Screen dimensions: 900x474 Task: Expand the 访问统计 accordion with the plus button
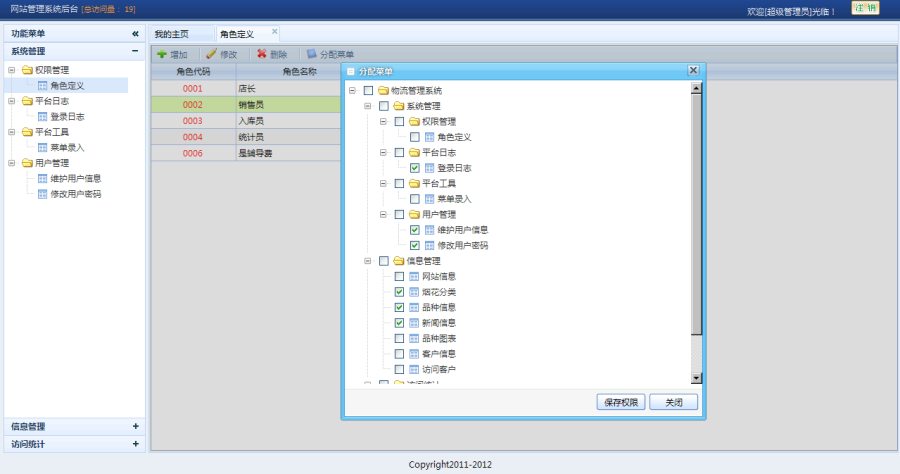(x=135, y=444)
